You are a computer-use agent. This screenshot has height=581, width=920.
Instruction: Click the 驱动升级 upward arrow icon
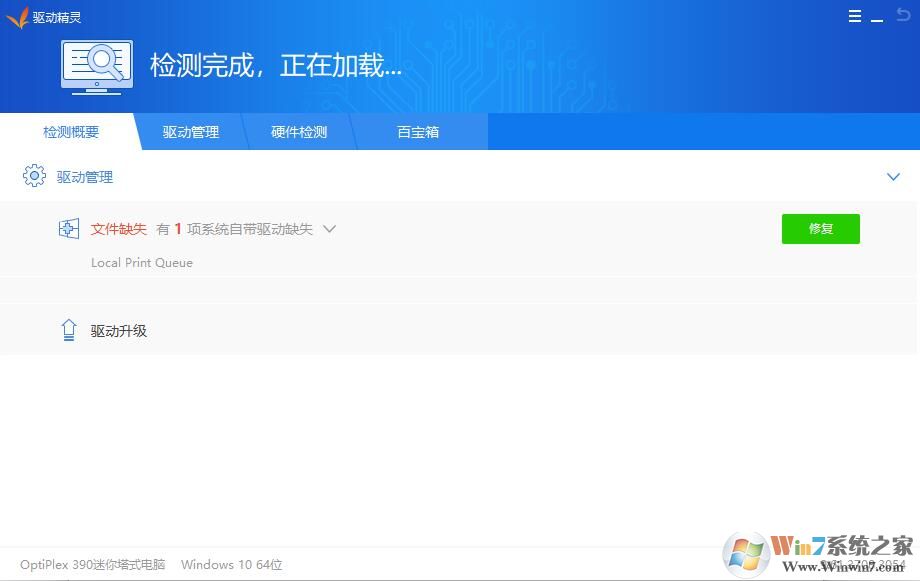point(68,330)
